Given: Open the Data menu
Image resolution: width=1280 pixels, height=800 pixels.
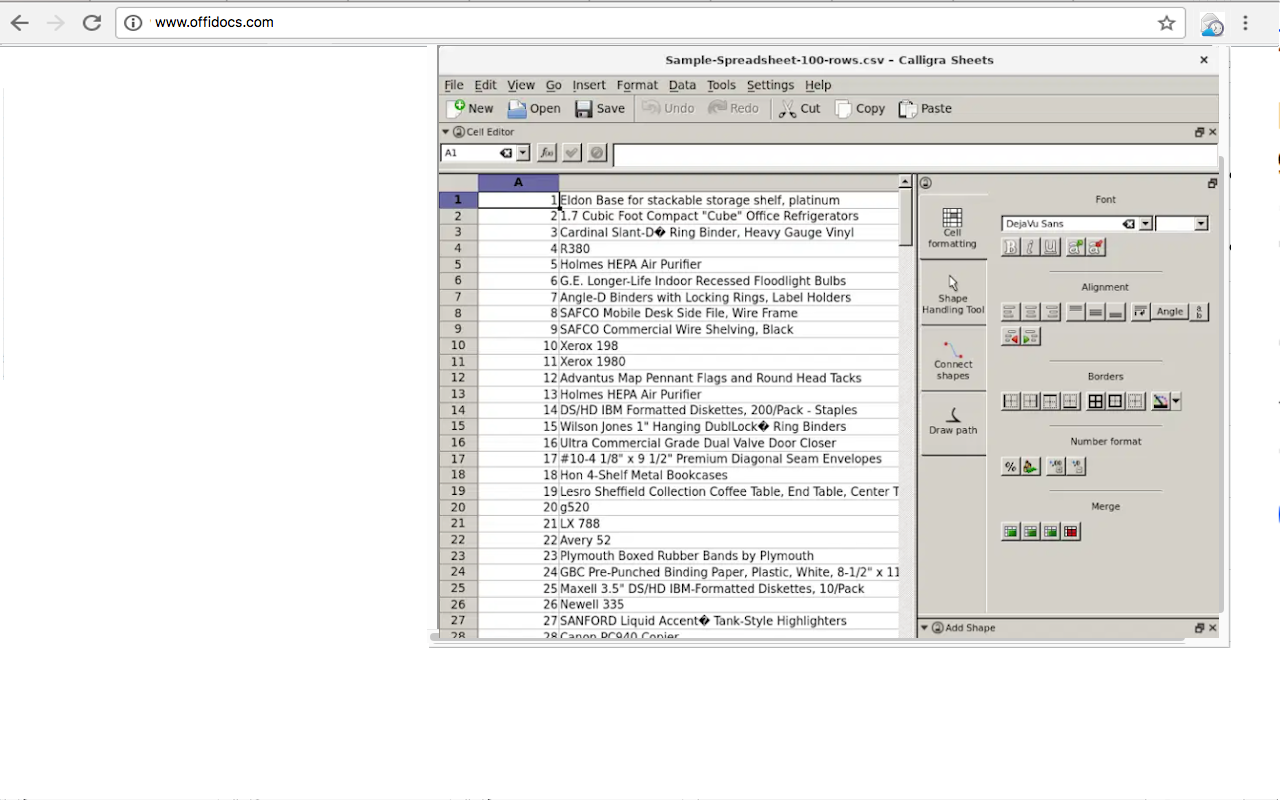Looking at the screenshot, I should click(x=682, y=85).
